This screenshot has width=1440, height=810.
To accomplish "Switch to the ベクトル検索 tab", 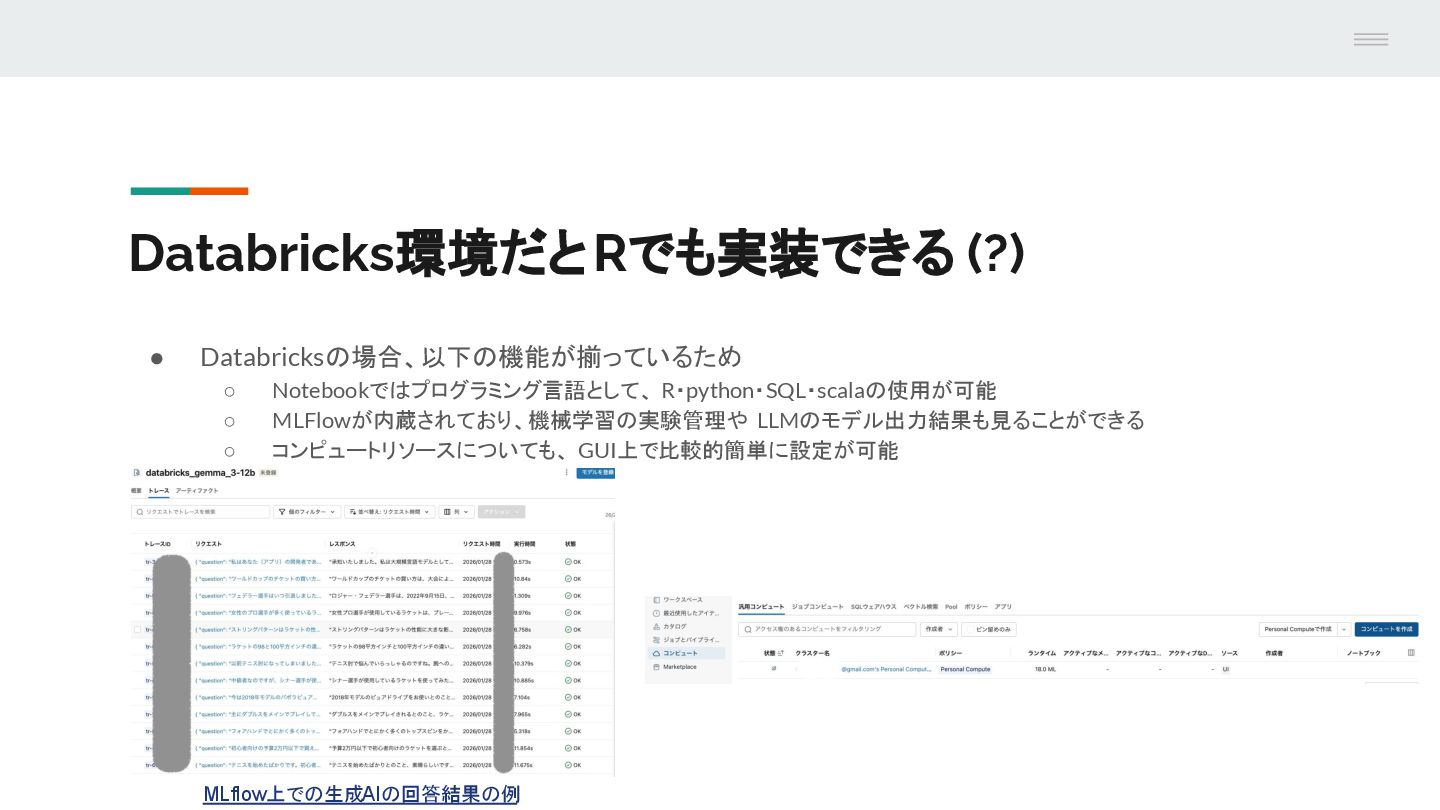I will (x=921, y=607).
